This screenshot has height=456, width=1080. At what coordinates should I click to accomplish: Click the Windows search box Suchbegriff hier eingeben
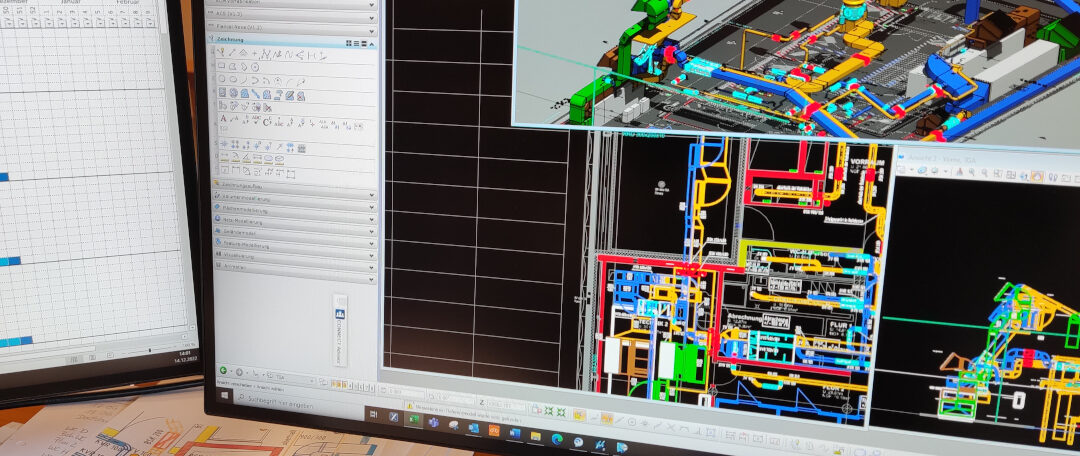point(280,402)
